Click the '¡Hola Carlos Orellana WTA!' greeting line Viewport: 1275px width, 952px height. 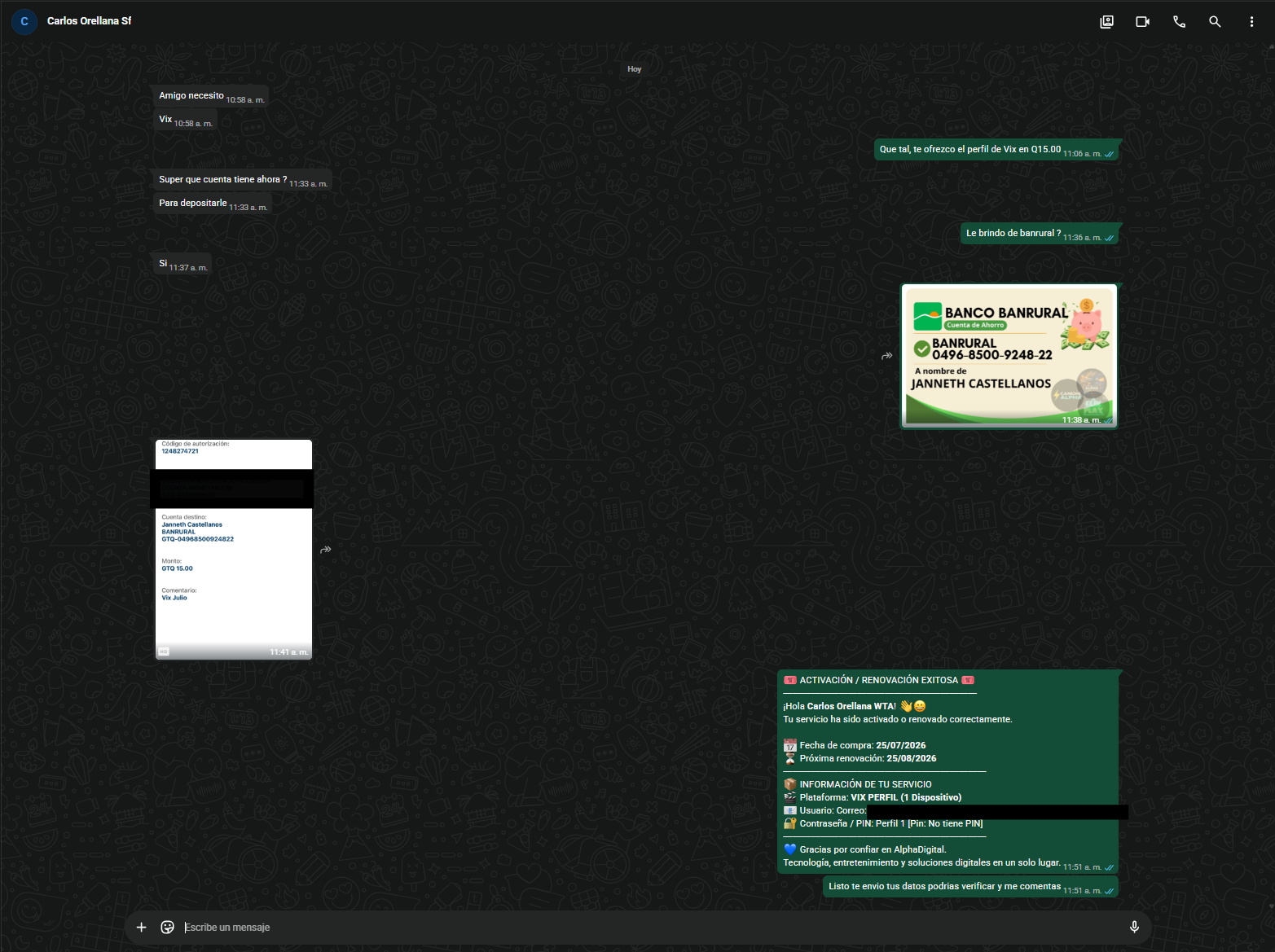click(x=855, y=706)
